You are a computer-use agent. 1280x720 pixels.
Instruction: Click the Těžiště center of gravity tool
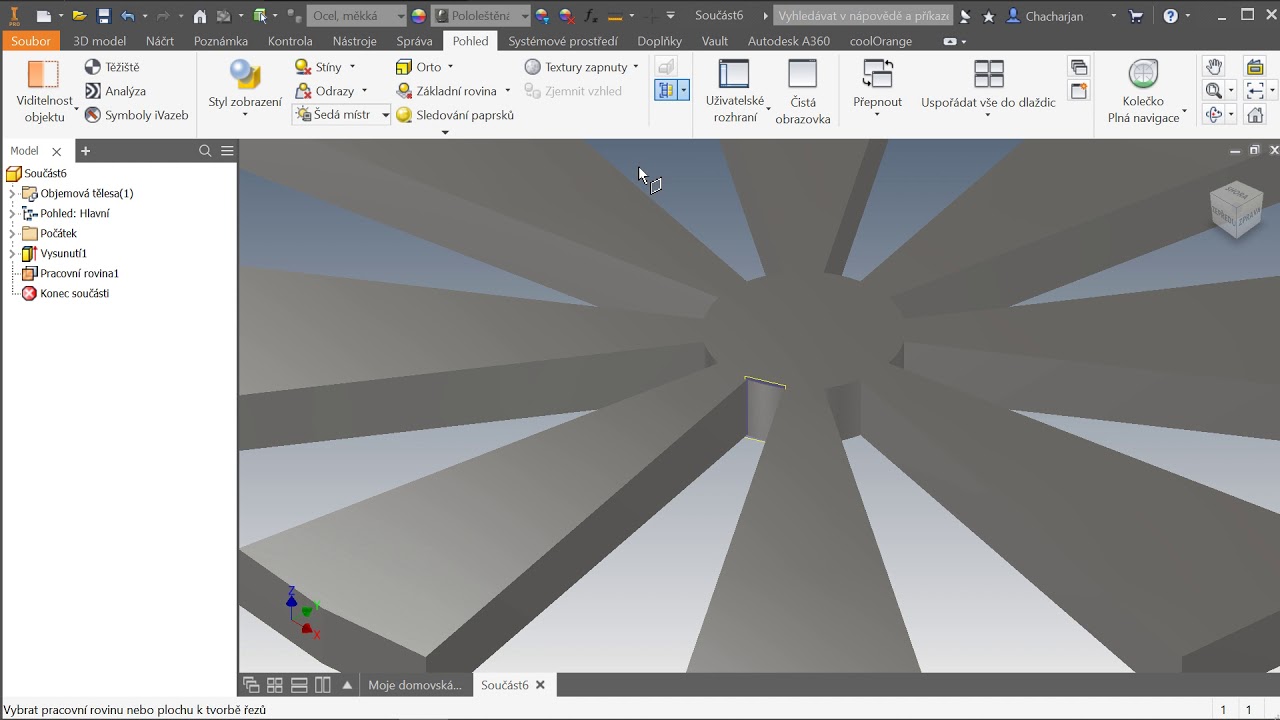tap(112, 67)
